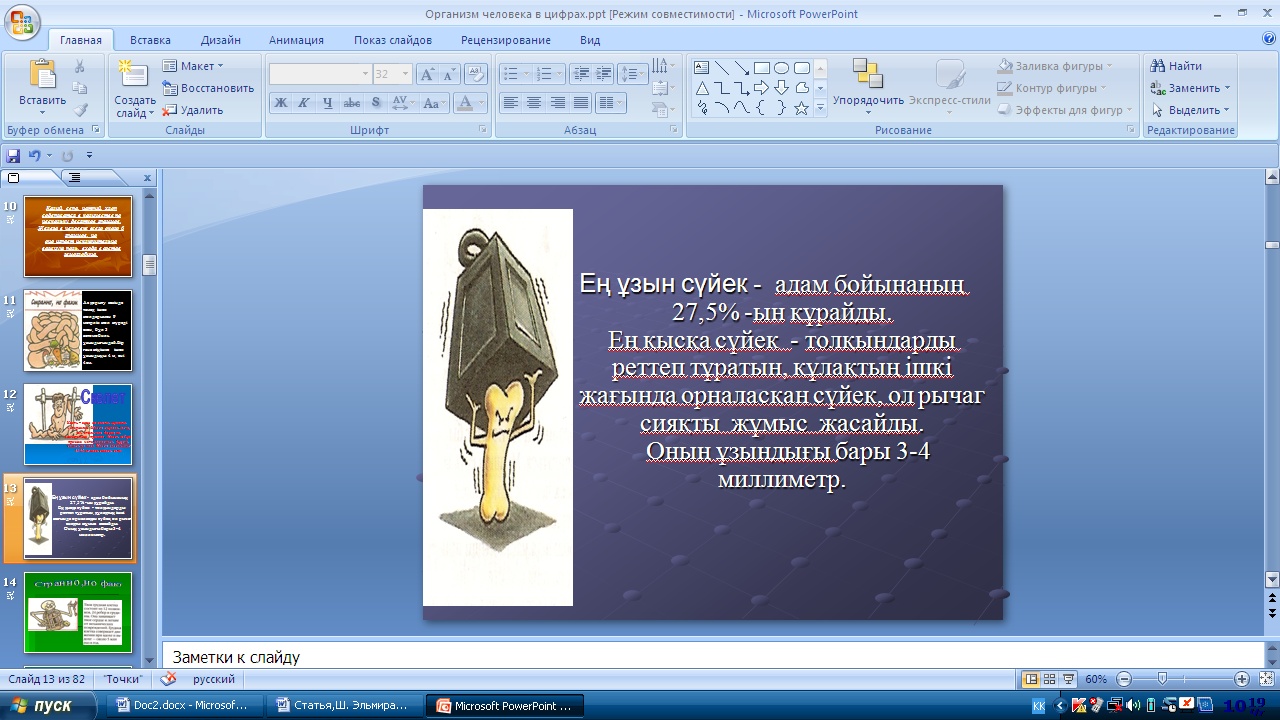Screen dimensions: 1280x720
Task: Switch to Doc2.docx taskbar window
Action: point(184,706)
